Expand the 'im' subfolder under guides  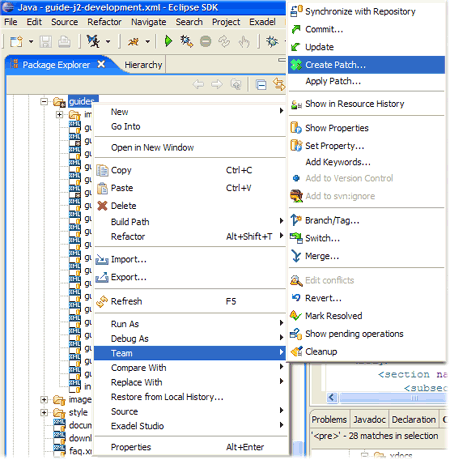pos(59,115)
